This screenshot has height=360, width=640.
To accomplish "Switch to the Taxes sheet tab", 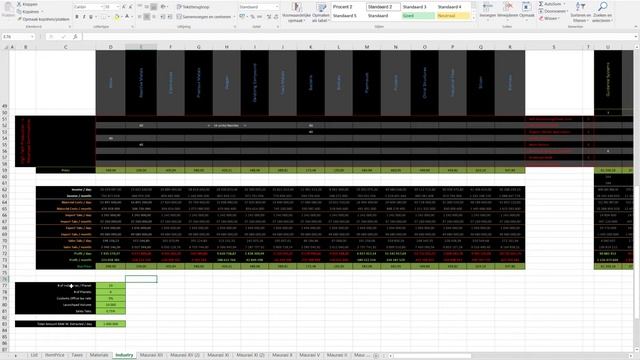I will (x=77, y=356).
